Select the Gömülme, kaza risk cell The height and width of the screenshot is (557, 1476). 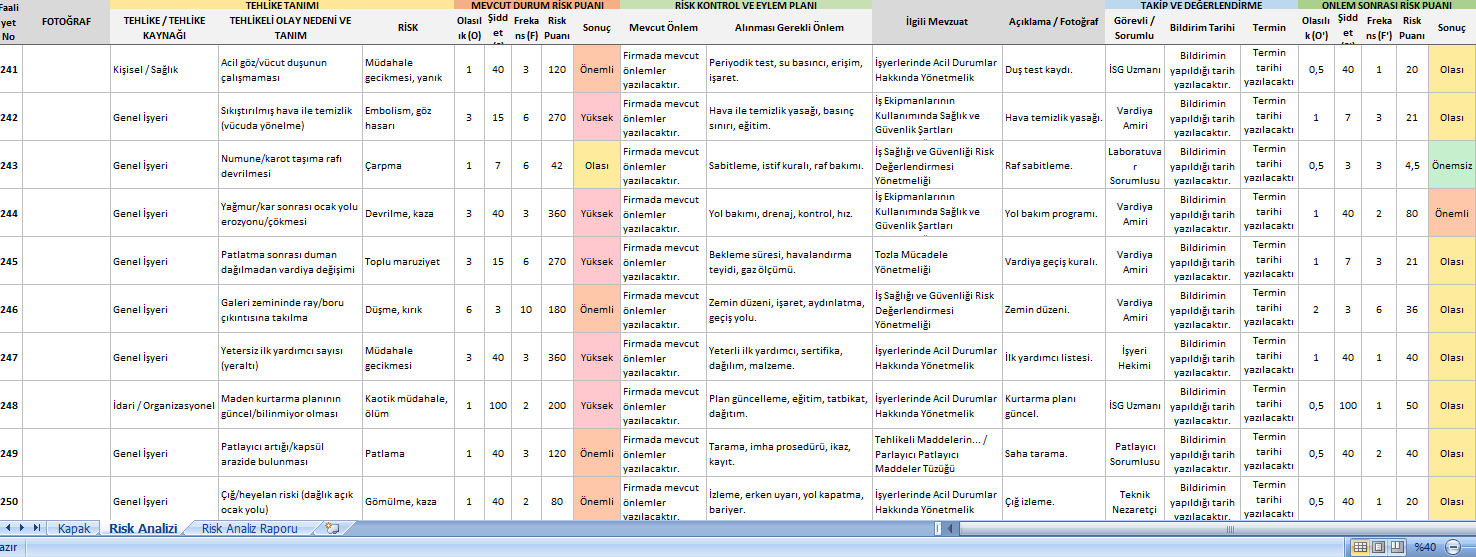(x=407, y=502)
